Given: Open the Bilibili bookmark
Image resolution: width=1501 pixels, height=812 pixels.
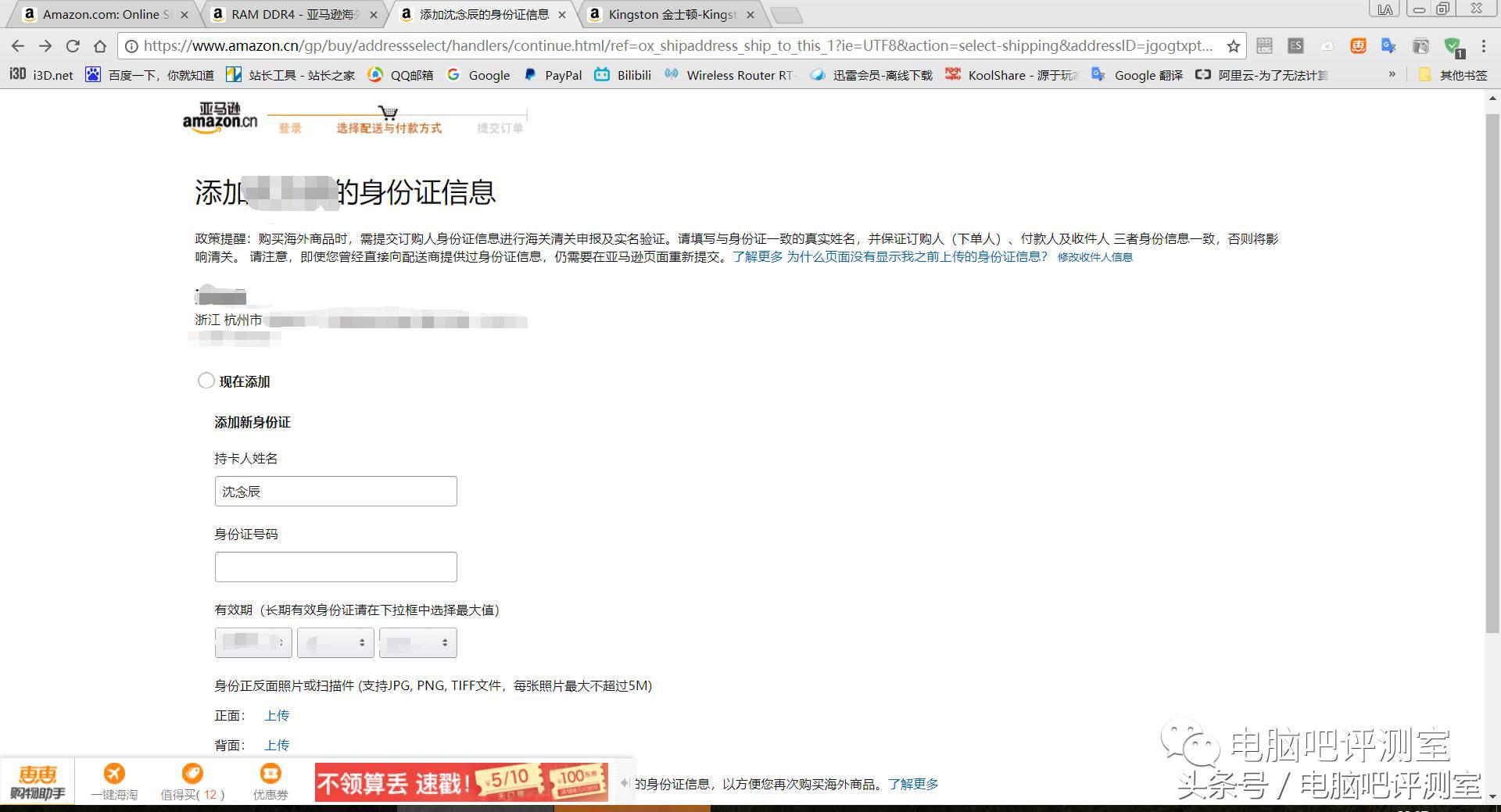Looking at the screenshot, I should [x=623, y=75].
